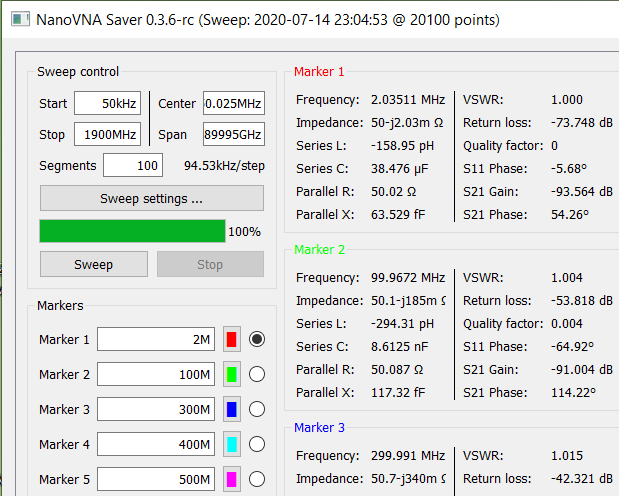Click the Marker 1 return loss -73.748 dB

(582, 123)
